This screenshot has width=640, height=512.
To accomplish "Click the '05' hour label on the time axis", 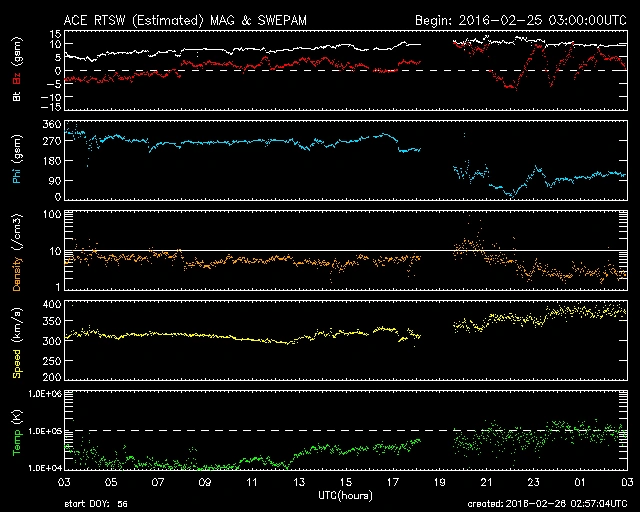I will [x=111, y=483].
